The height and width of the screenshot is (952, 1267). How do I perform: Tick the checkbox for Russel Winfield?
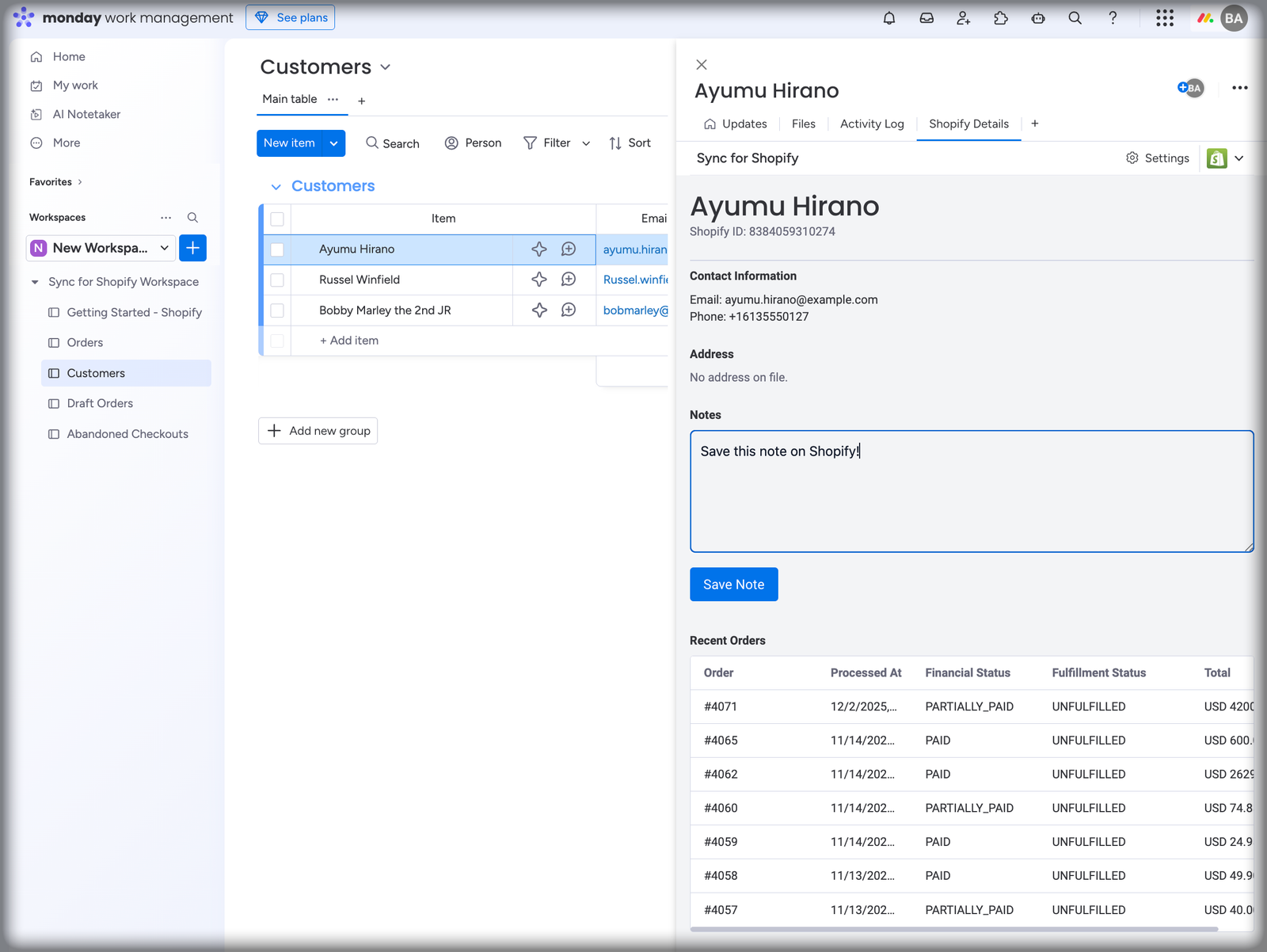(x=277, y=280)
